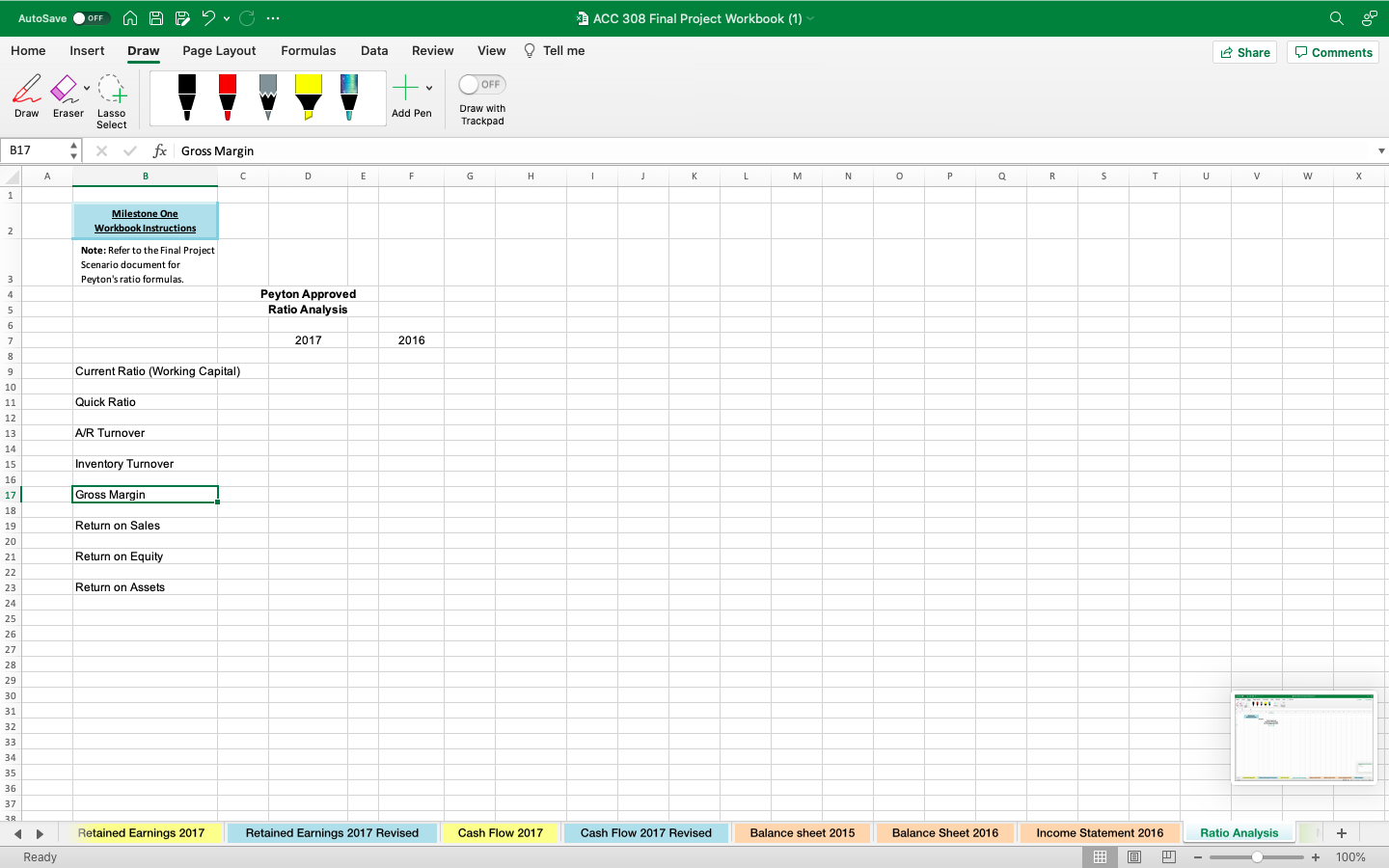Open the Undo history dropdown arrow

(227, 18)
